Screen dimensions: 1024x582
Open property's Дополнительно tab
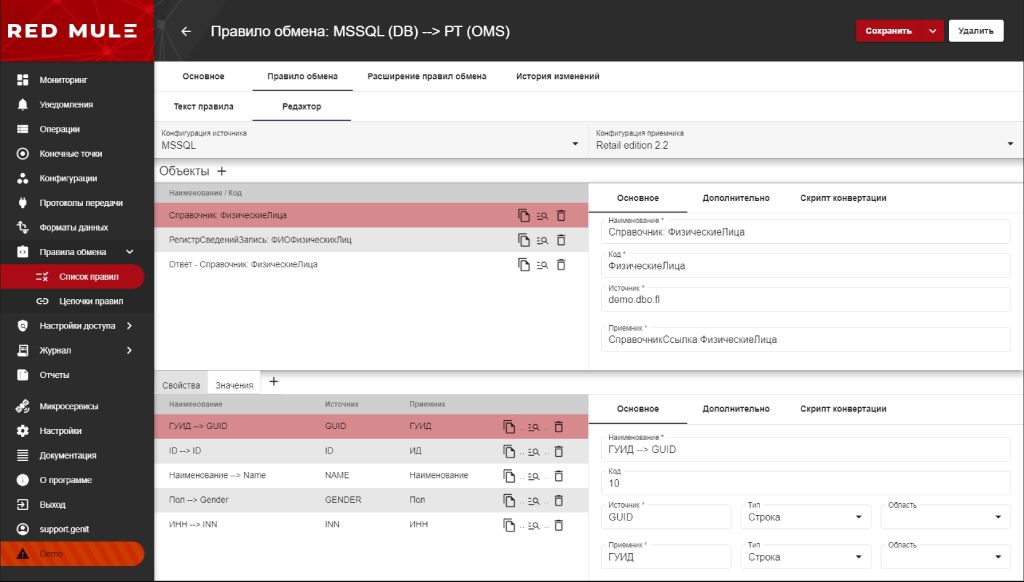click(x=736, y=409)
